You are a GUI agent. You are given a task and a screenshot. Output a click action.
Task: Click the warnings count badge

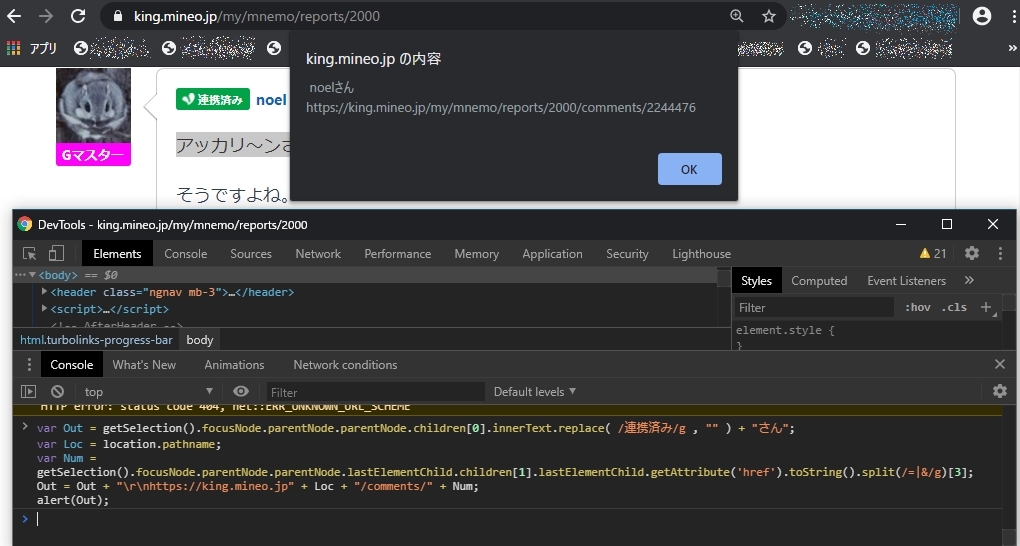coord(933,254)
